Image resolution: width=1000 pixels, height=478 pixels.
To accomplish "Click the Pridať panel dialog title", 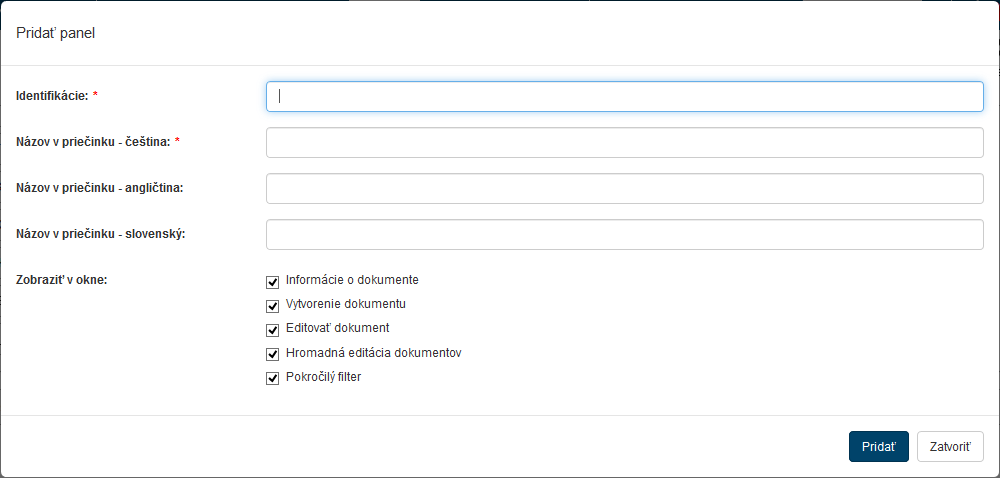I will (x=56, y=33).
